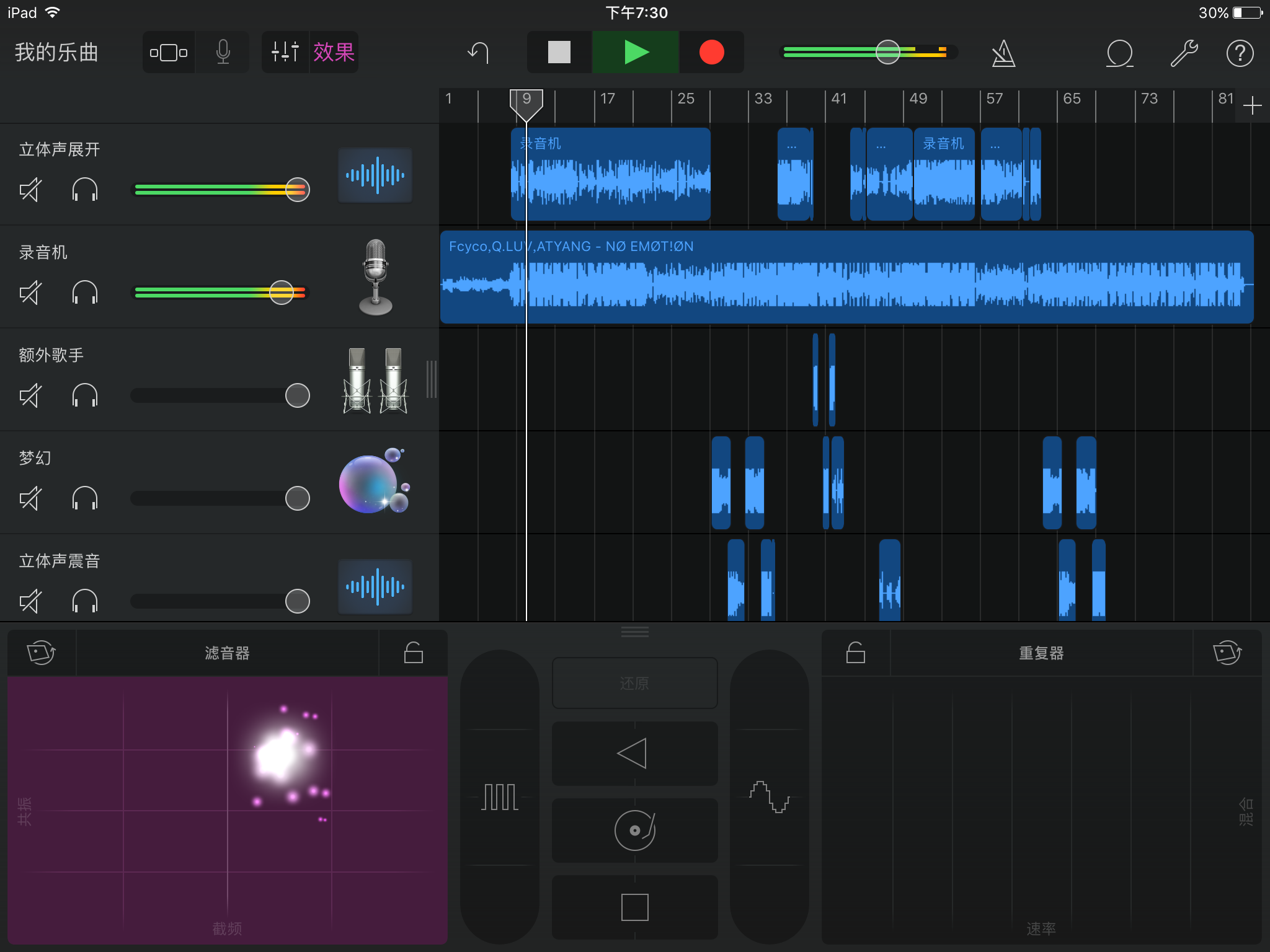
Task: Mute the 立体声震音 track
Action: pos(30,601)
